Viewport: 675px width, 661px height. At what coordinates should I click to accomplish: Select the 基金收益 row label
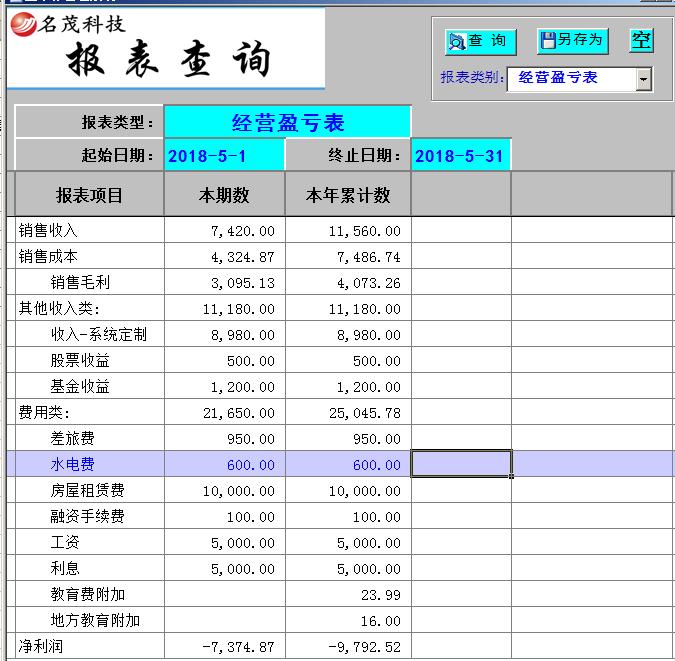click(x=80, y=386)
